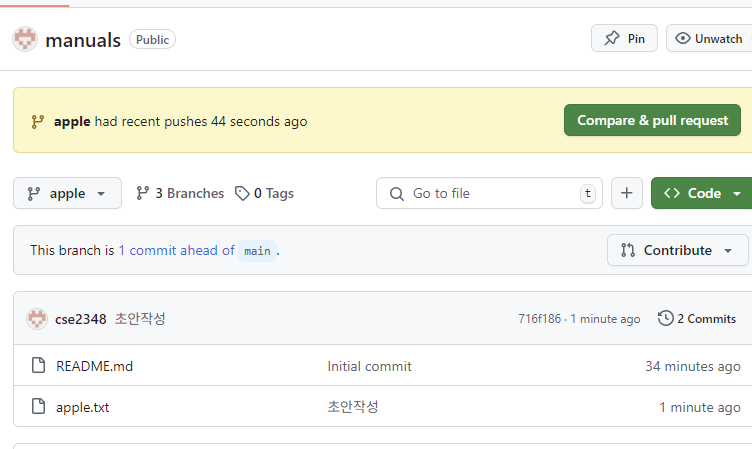Click the main branch label
The width and height of the screenshot is (752, 449).
[258, 251]
